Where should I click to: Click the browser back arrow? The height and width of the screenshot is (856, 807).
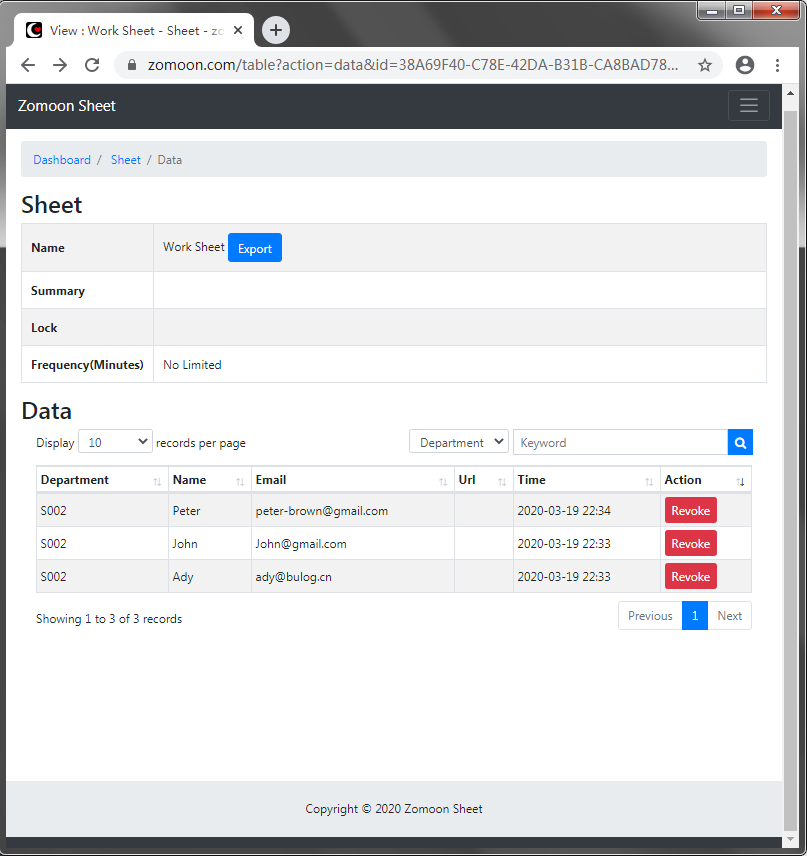28,65
